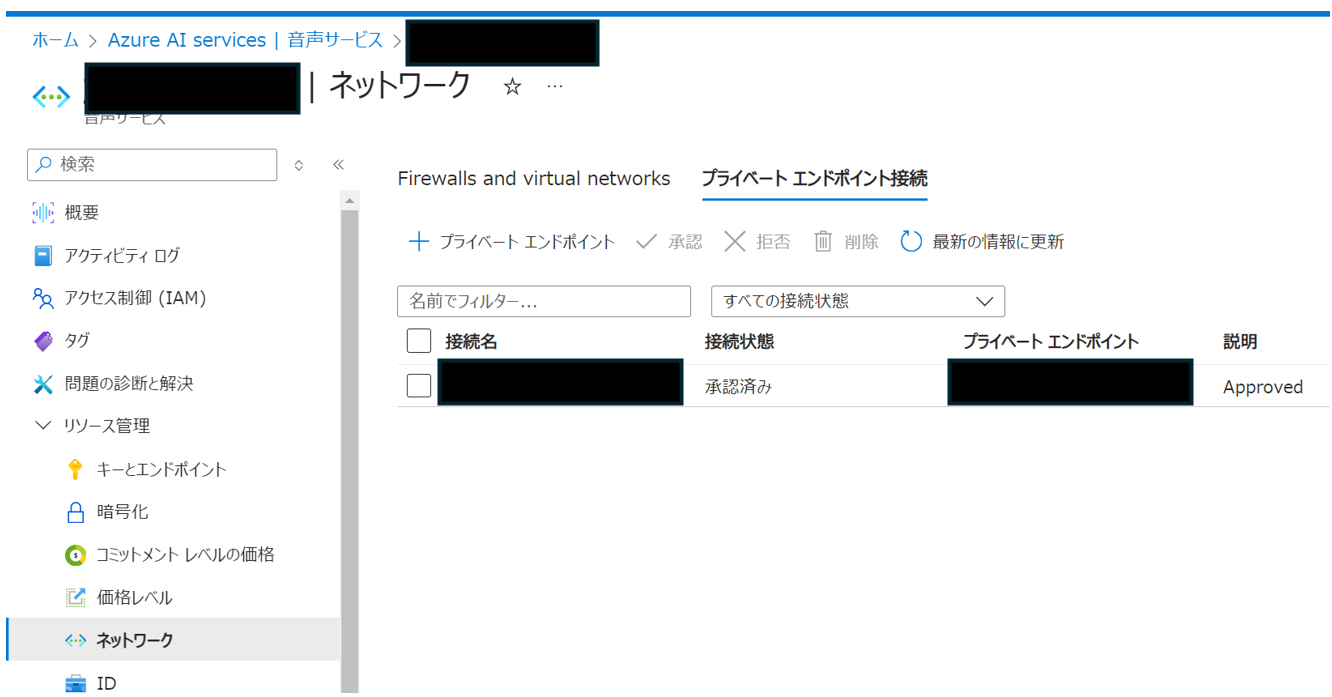
Task: Click the ID briefcase icon
Action: tap(75, 684)
